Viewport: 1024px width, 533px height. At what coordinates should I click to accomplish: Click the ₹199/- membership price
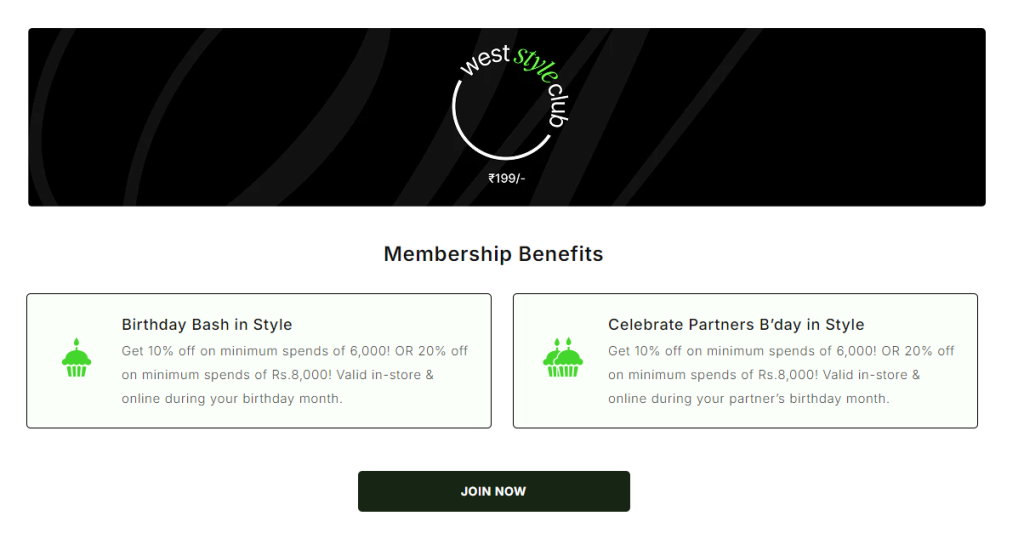[x=506, y=178]
